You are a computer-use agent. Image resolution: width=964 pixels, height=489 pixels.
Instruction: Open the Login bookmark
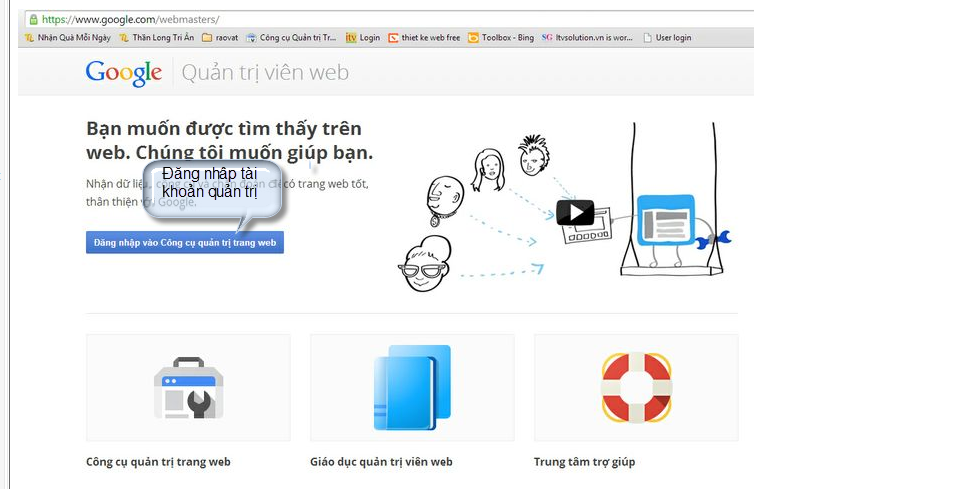pos(363,38)
